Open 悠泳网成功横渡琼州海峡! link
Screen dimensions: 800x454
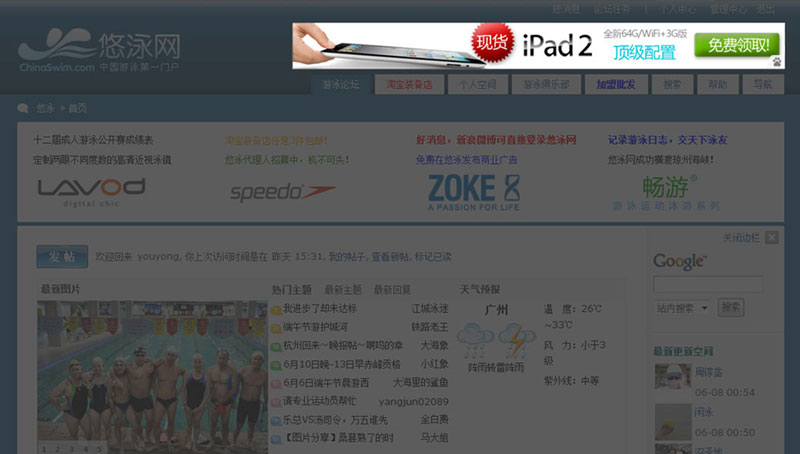point(661,160)
